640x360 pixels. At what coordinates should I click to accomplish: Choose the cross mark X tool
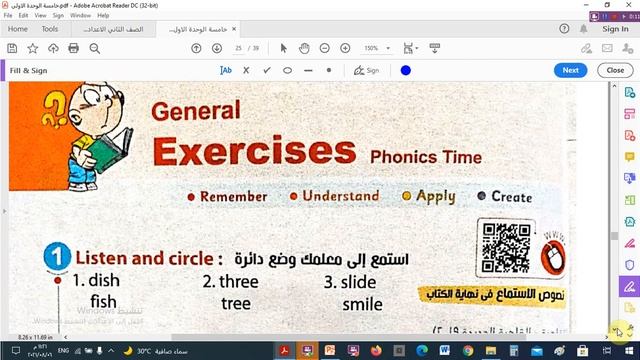pos(246,70)
